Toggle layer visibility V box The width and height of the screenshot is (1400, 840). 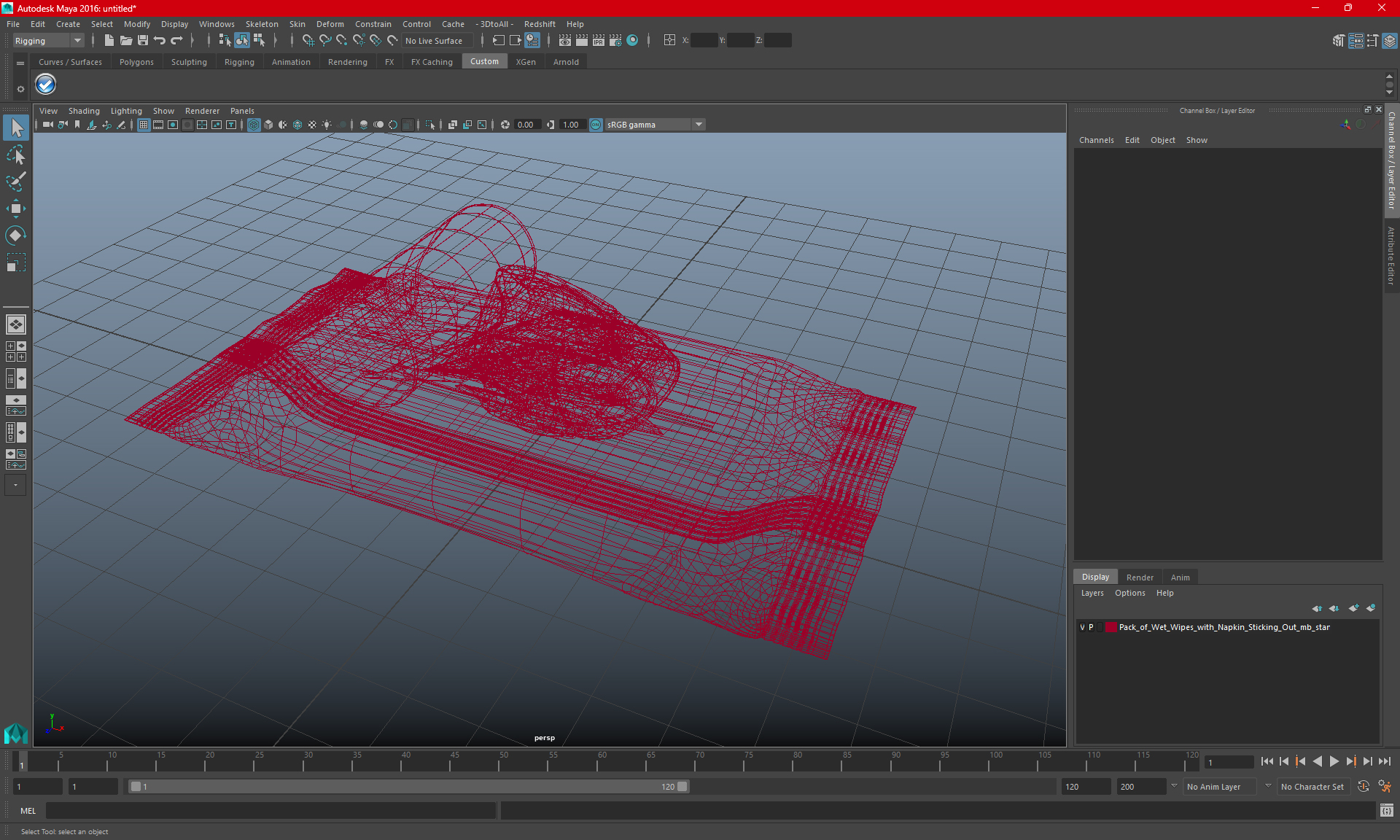click(x=1082, y=627)
